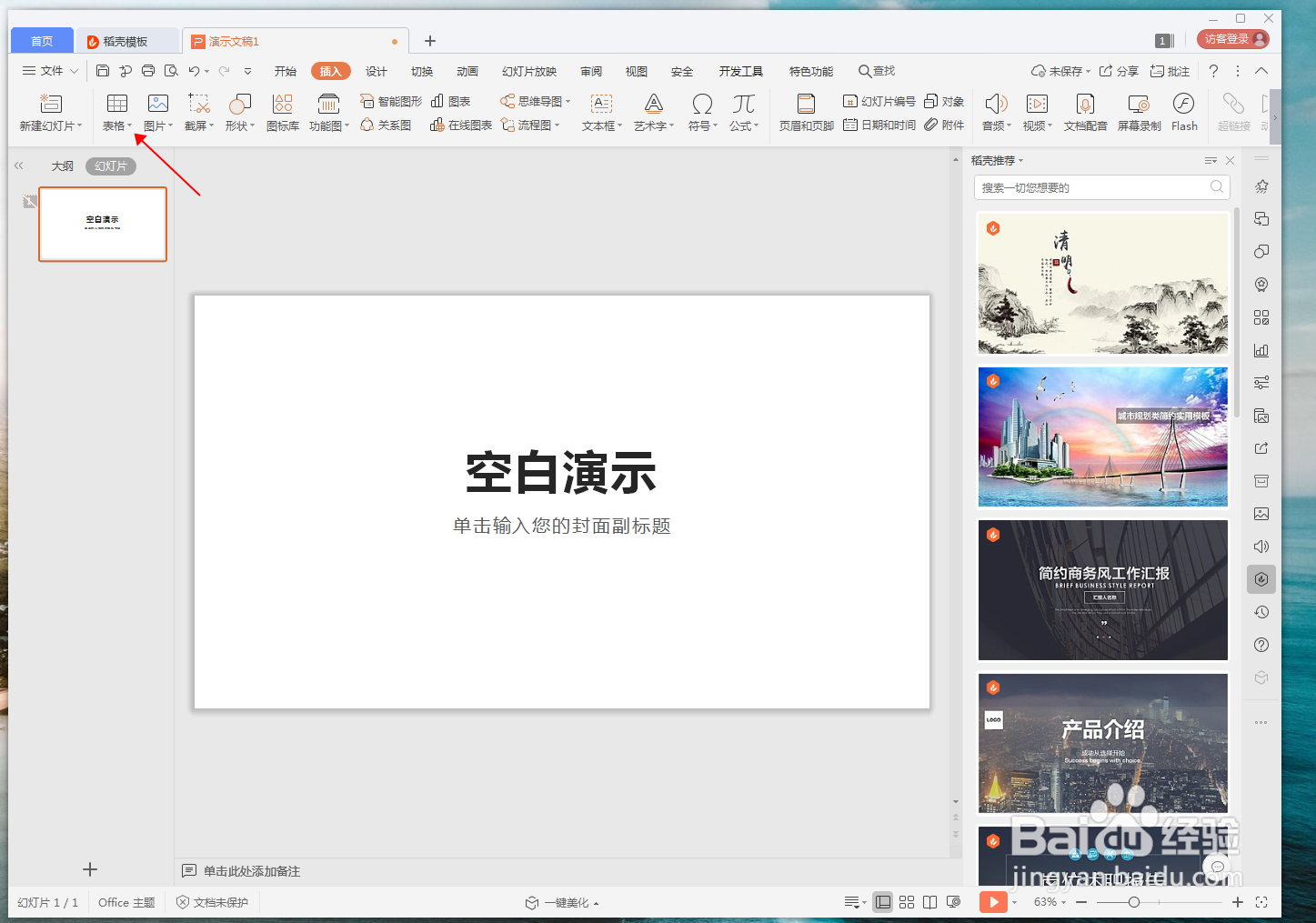This screenshot has height=923, width=1316.
Task: Switch to the 设计 ribbon tab
Action: pos(376,70)
